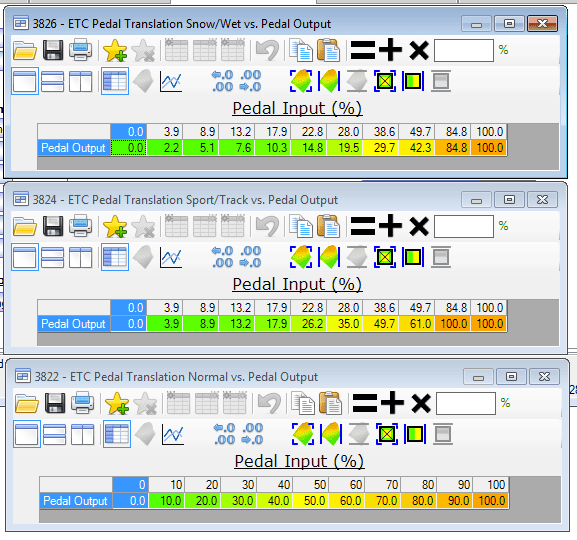Toggle horizontal split layout in Snow/Wet window
The width and height of the screenshot is (577, 540).
52,81
